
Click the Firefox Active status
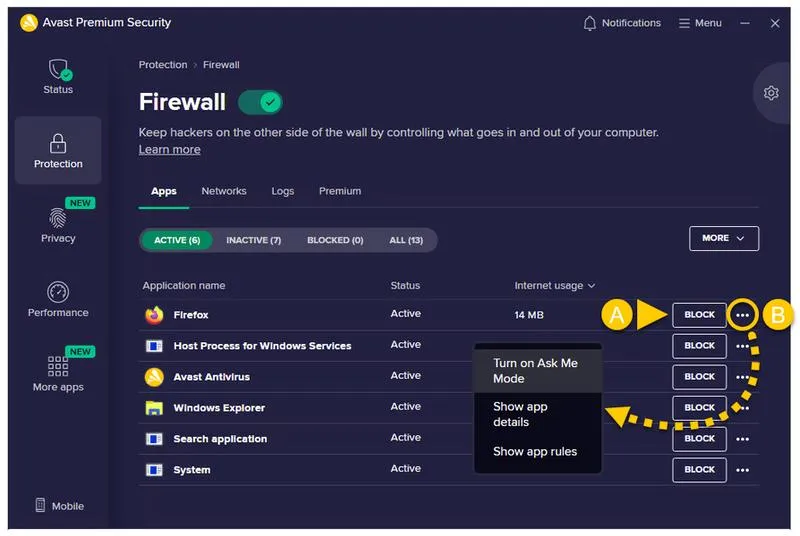(406, 314)
